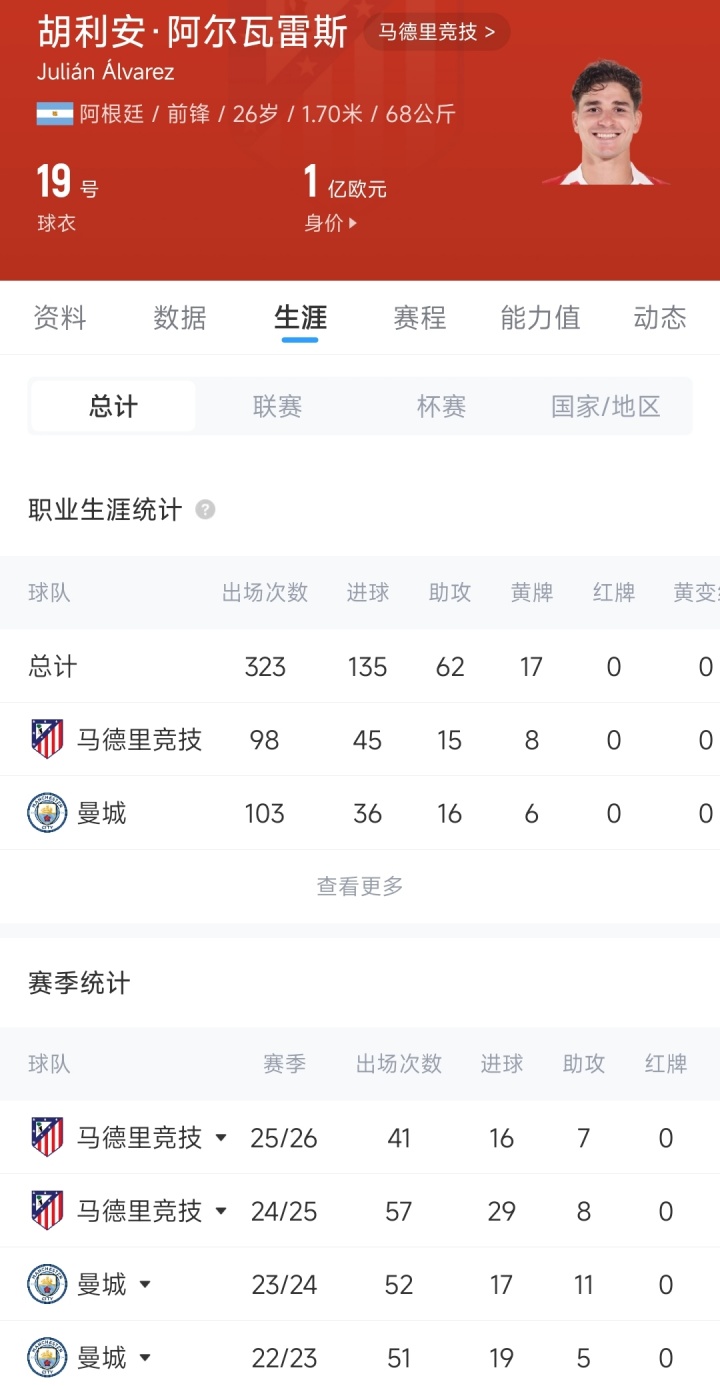Tap Manchester City crest in career stats row

pos(47,813)
